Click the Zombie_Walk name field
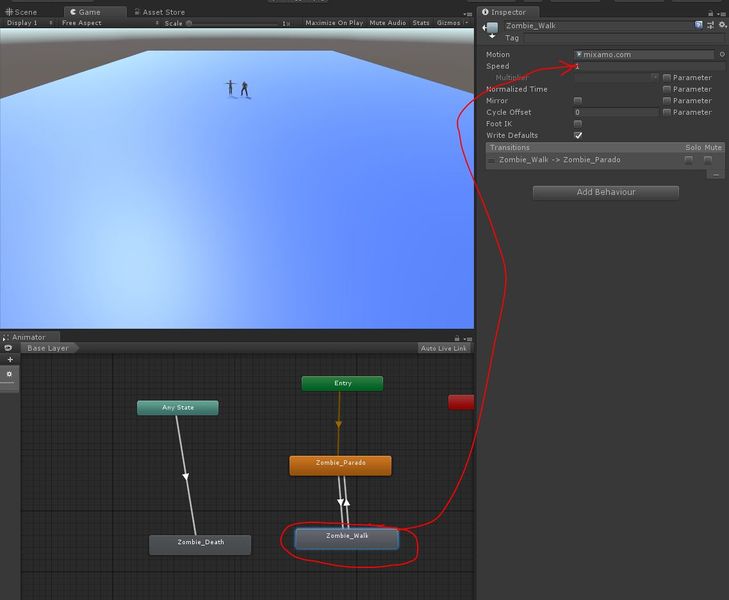Image resolution: width=729 pixels, height=600 pixels. 597,26
